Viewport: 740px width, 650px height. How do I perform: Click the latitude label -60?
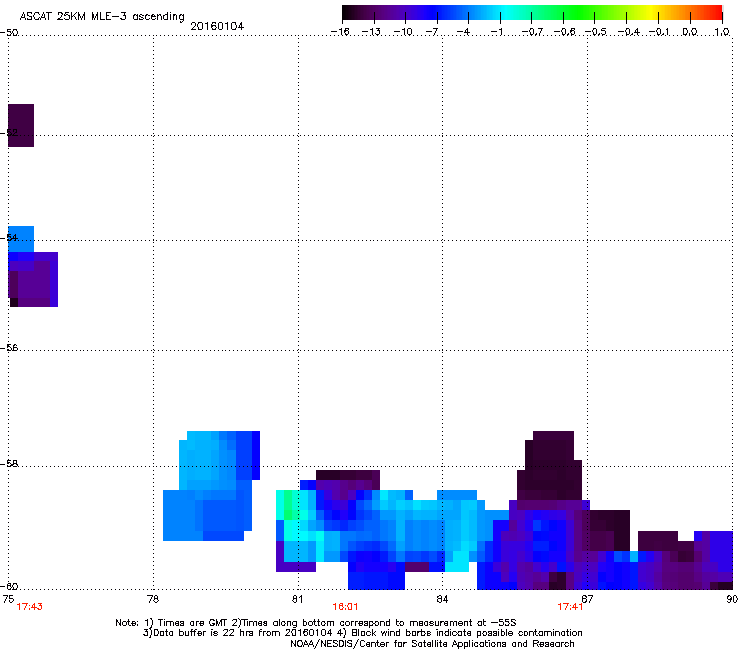[9, 586]
